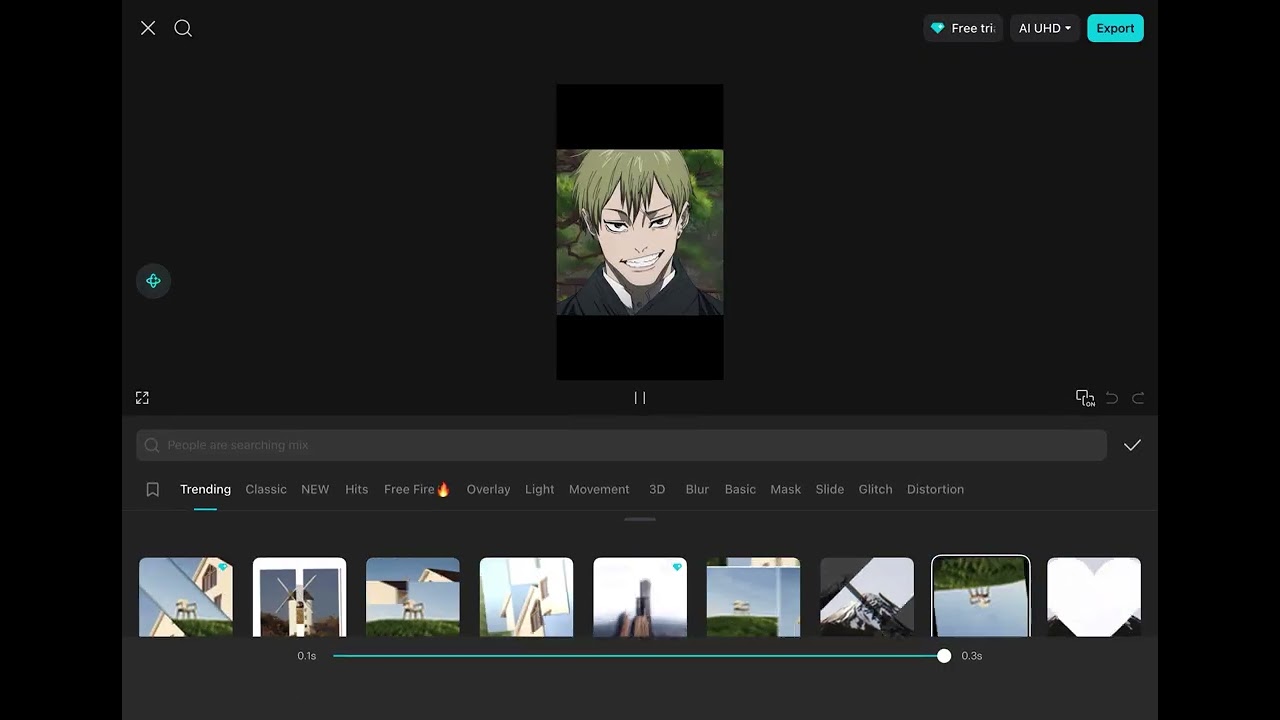The height and width of the screenshot is (720, 1280).
Task: Close the editor with the X icon
Action: 148,28
